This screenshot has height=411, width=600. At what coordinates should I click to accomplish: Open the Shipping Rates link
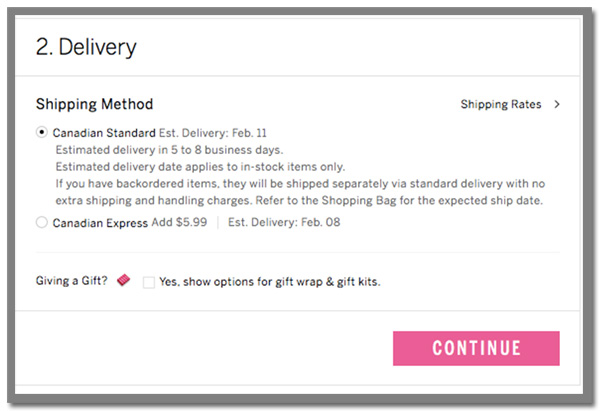click(x=501, y=104)
